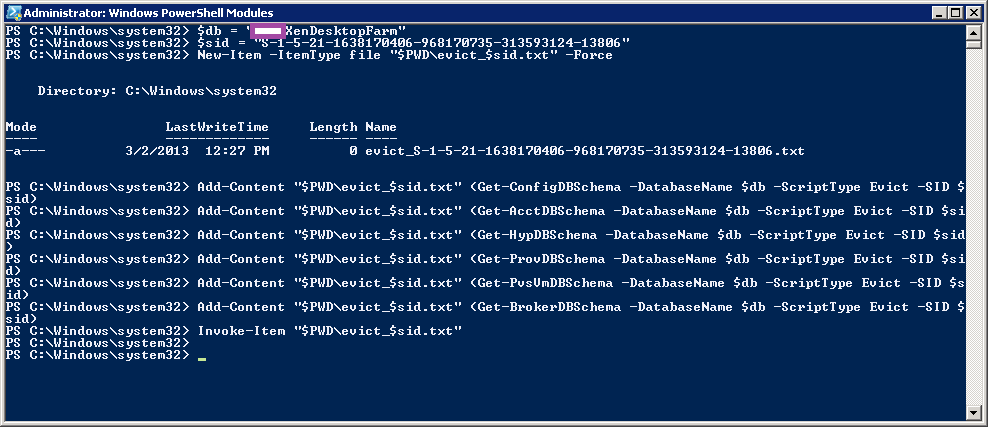Screen dimensions: 988x427
Task: Click the Mode column header
Action: click(x=21, y=127)
